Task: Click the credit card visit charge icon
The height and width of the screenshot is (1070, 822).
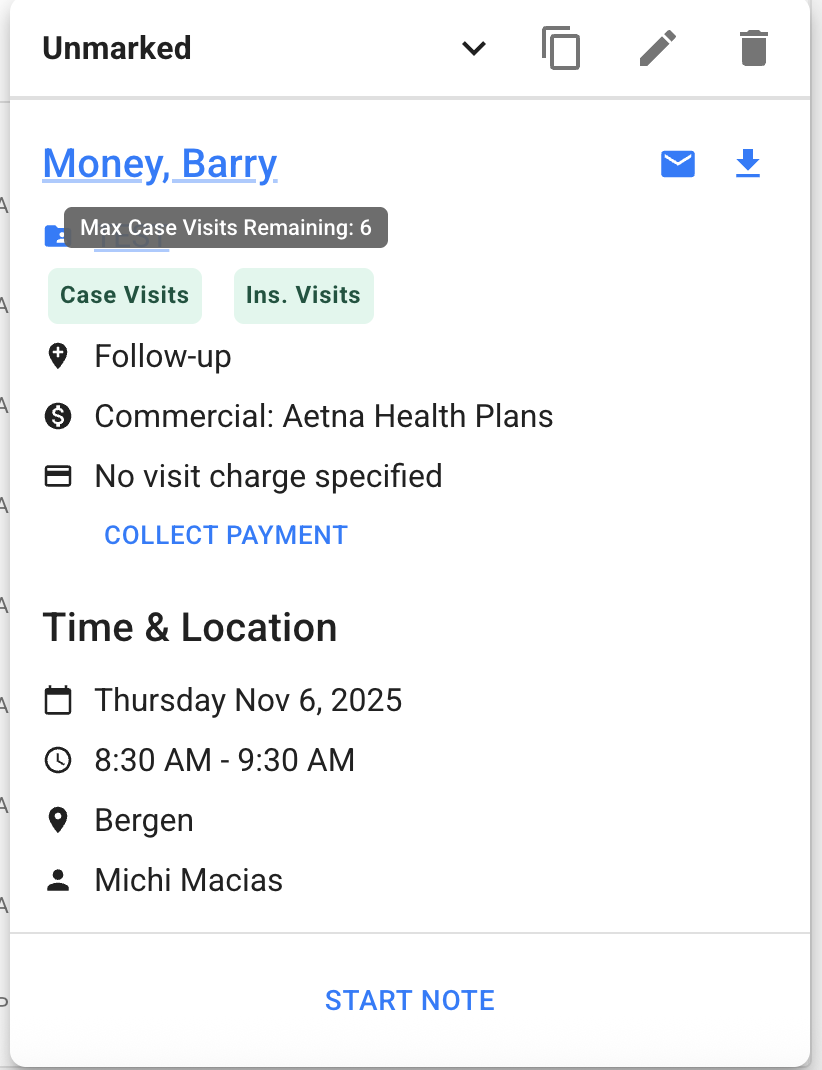Action: [x=59, y=476]
